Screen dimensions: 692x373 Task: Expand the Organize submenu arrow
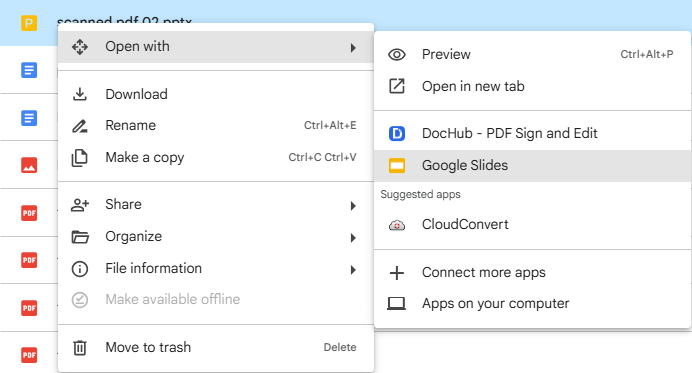pos(353,238)
